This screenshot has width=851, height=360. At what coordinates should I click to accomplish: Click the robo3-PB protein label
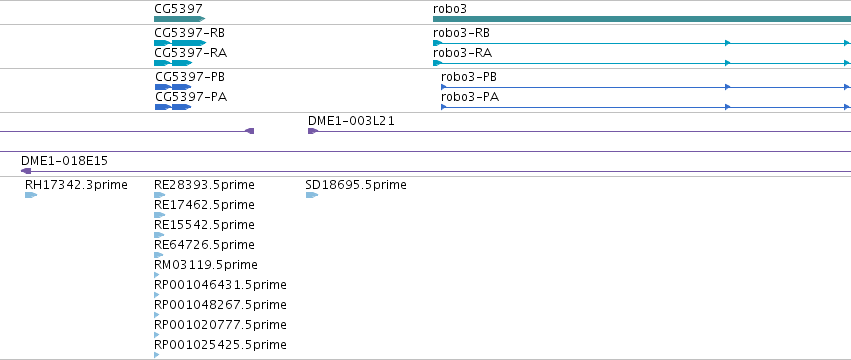pyautogui.click(x=469, y=77)
